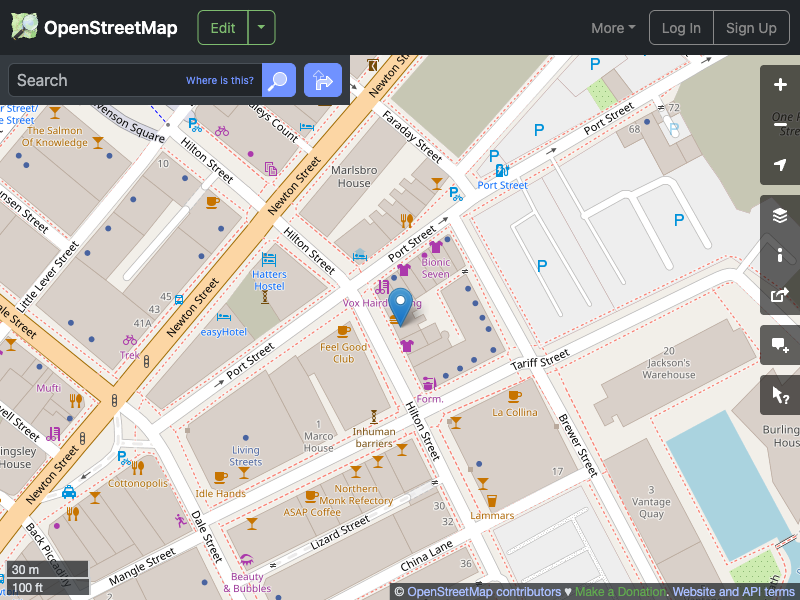The image size is (800, 600).
Task: Add a map note via the note icon
Action: point(779,345)
